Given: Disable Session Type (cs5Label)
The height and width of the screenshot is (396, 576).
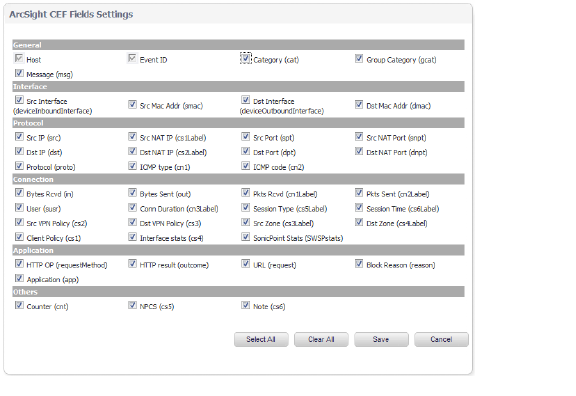Looking at the screenshot, I should [x=245, y=208].
